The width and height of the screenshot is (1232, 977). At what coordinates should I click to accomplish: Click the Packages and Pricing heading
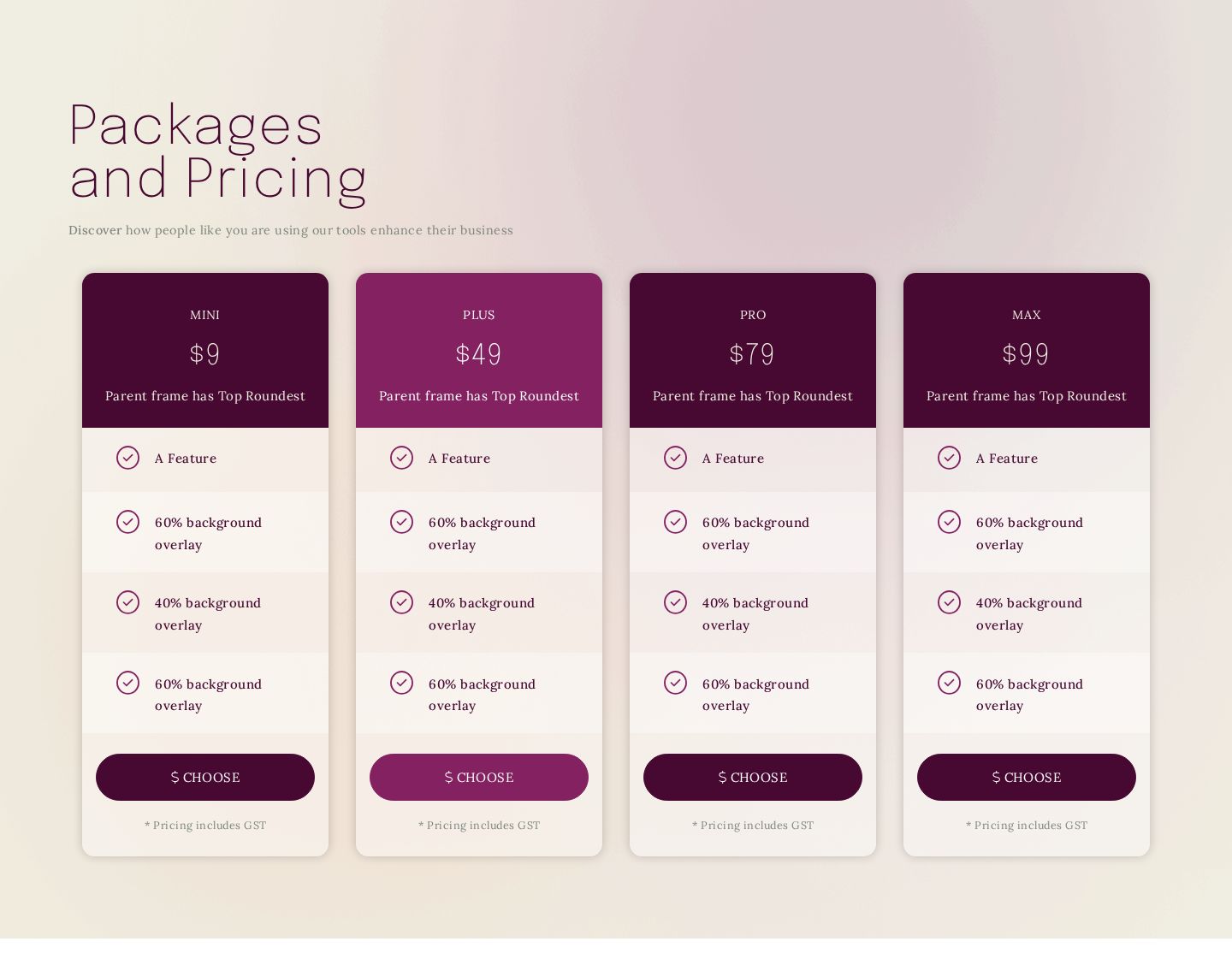coord(218,152)
